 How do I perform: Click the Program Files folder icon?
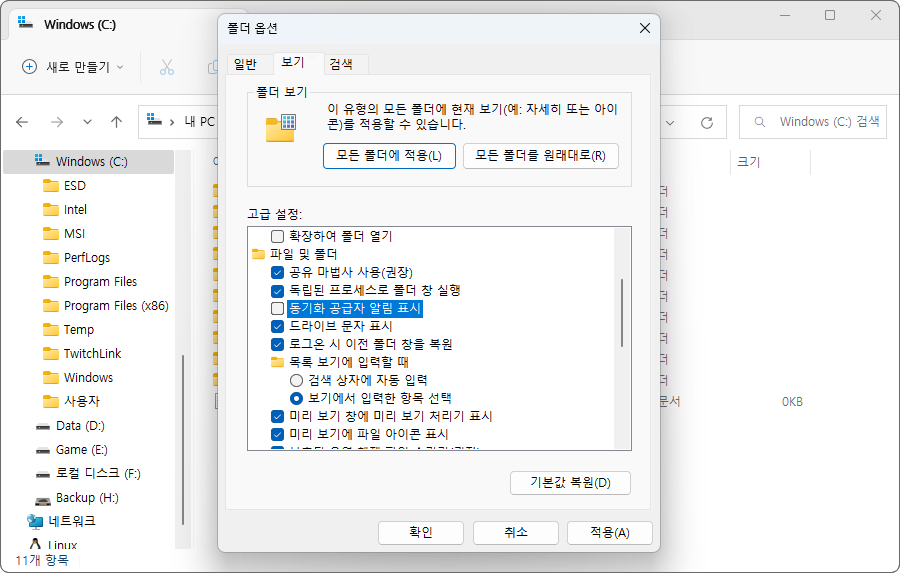[51, 282]
